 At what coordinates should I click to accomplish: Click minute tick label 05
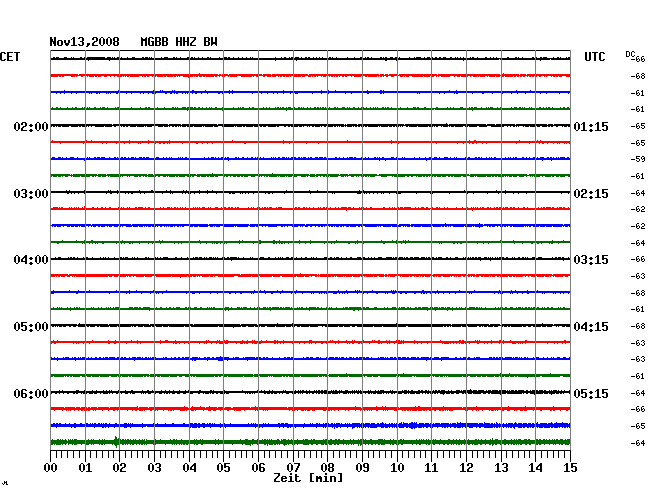pyautogui.click(x=223, y=467)
